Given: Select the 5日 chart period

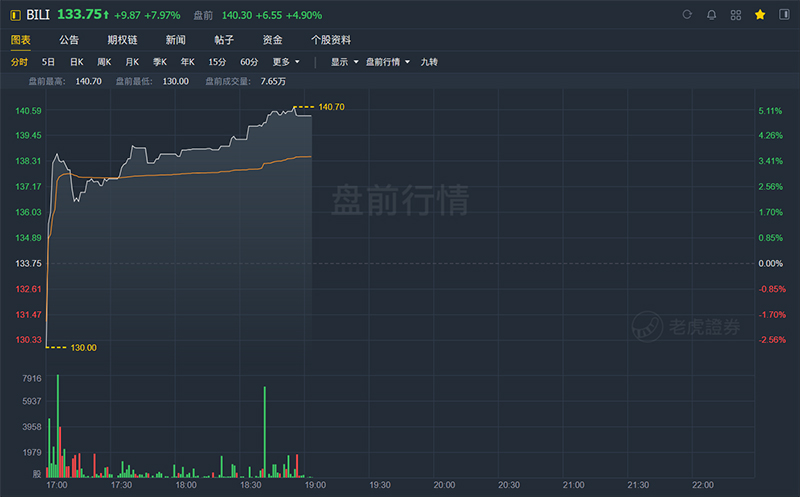Looking at the screenshot, I should point(48,62).
